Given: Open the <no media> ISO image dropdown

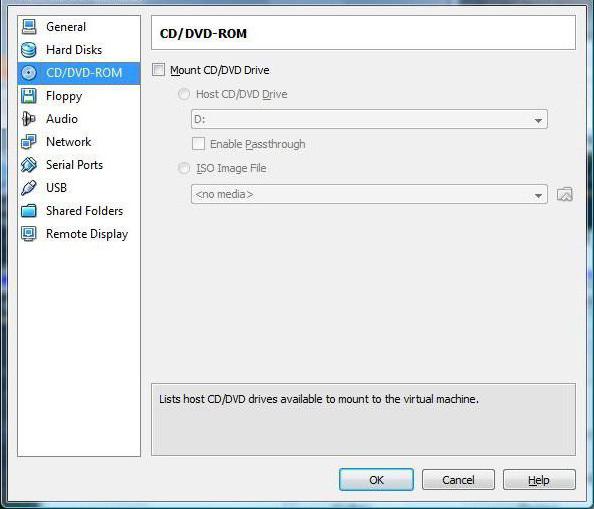Looking at the screenshot, I should pyautogui.click(x=369, y=194).
